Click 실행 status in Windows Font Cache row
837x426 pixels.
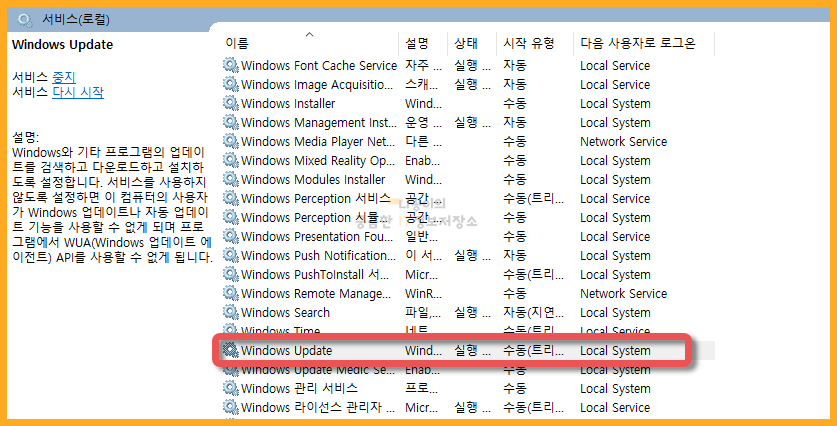point(472,66)
